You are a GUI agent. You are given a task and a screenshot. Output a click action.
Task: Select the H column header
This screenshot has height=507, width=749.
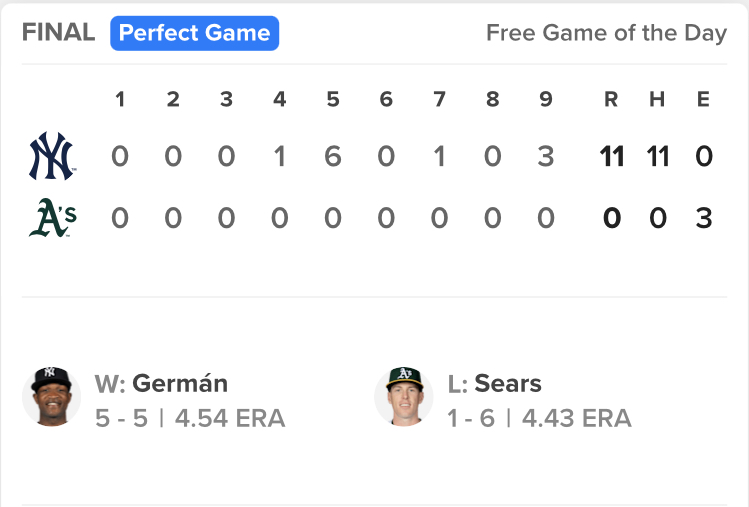657,99
